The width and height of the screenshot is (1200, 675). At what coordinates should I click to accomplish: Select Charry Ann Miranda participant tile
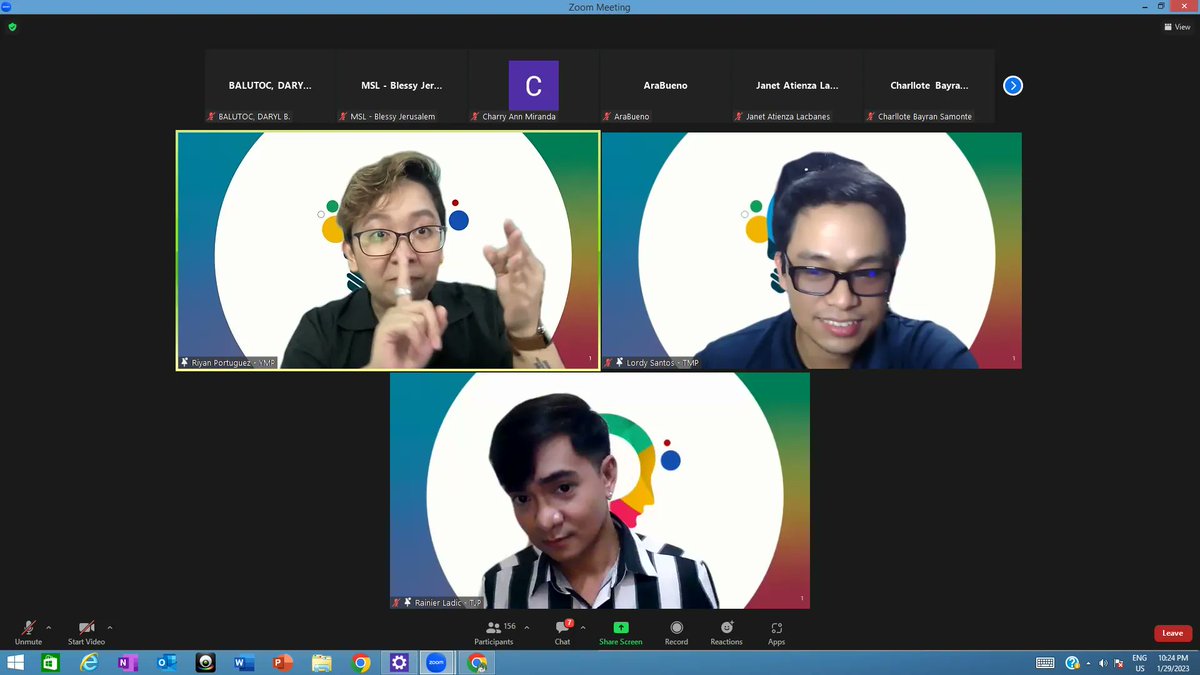click(x=534, y=86)
